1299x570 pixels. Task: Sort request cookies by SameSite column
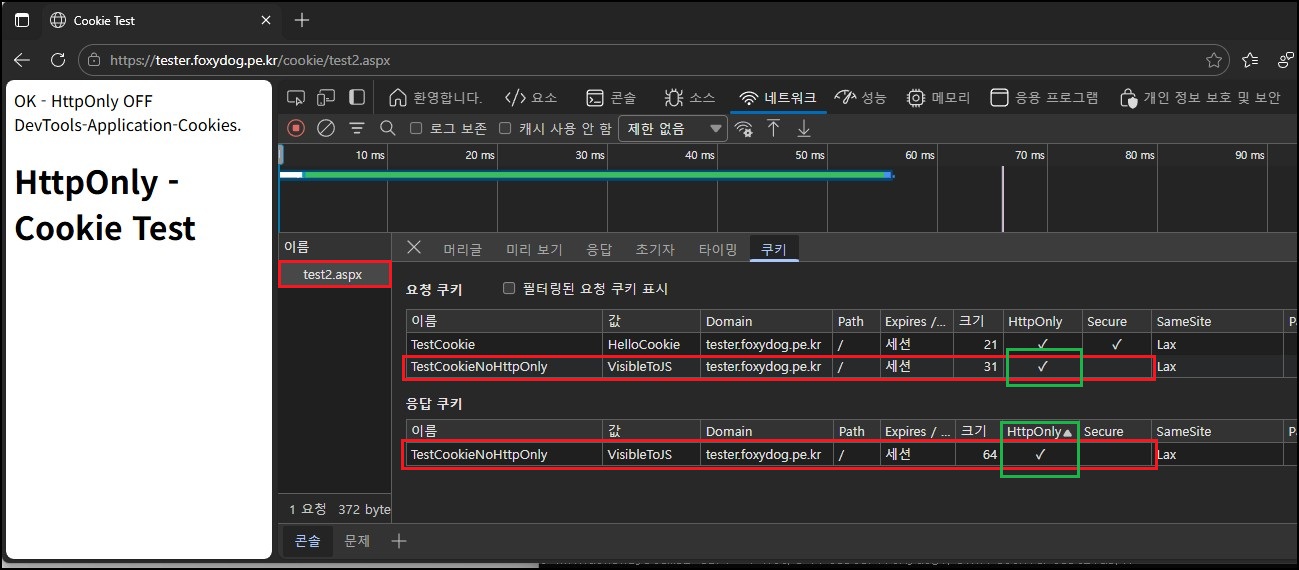(1217, 322)
